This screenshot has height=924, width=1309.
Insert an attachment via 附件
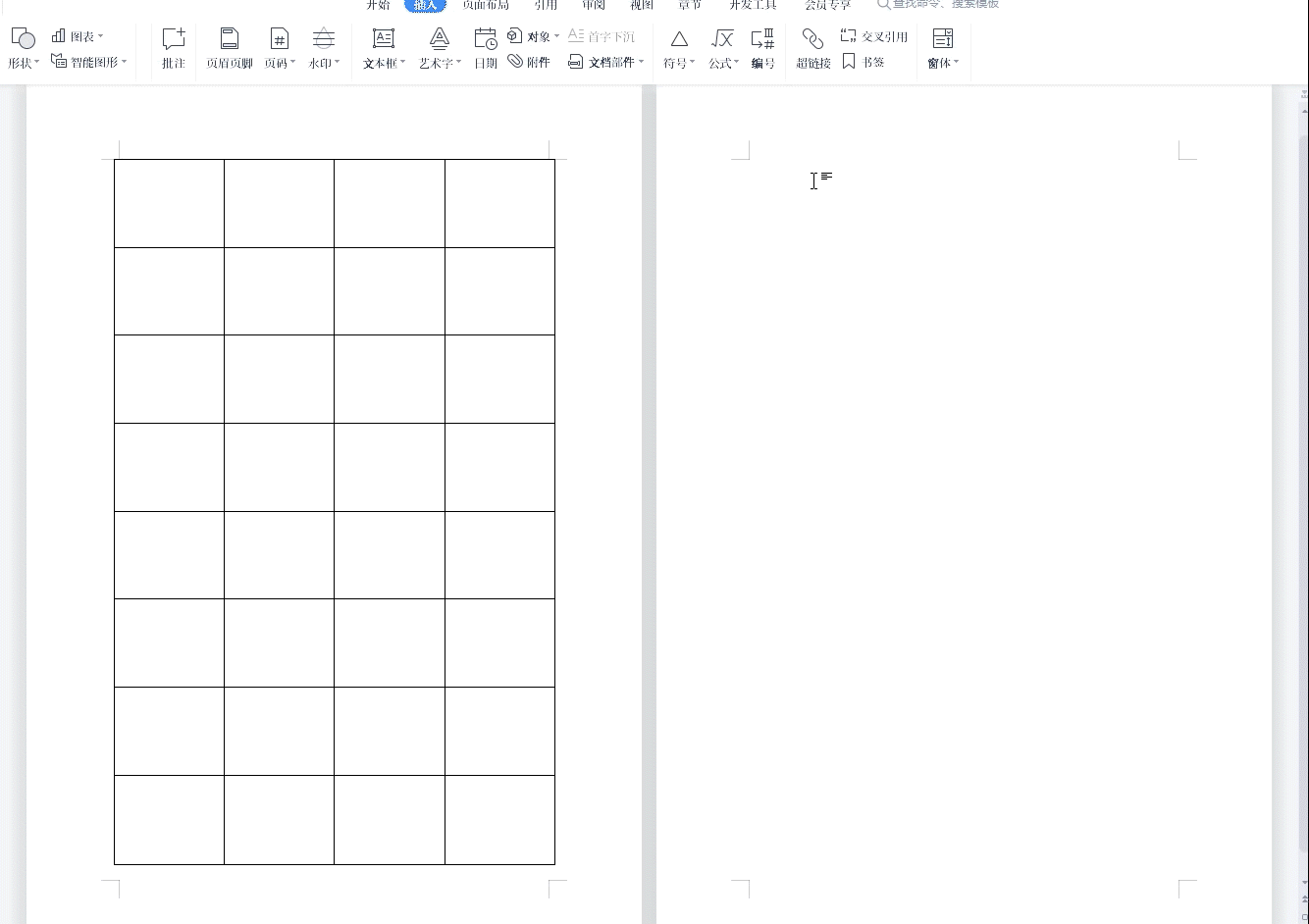point(529,62)
